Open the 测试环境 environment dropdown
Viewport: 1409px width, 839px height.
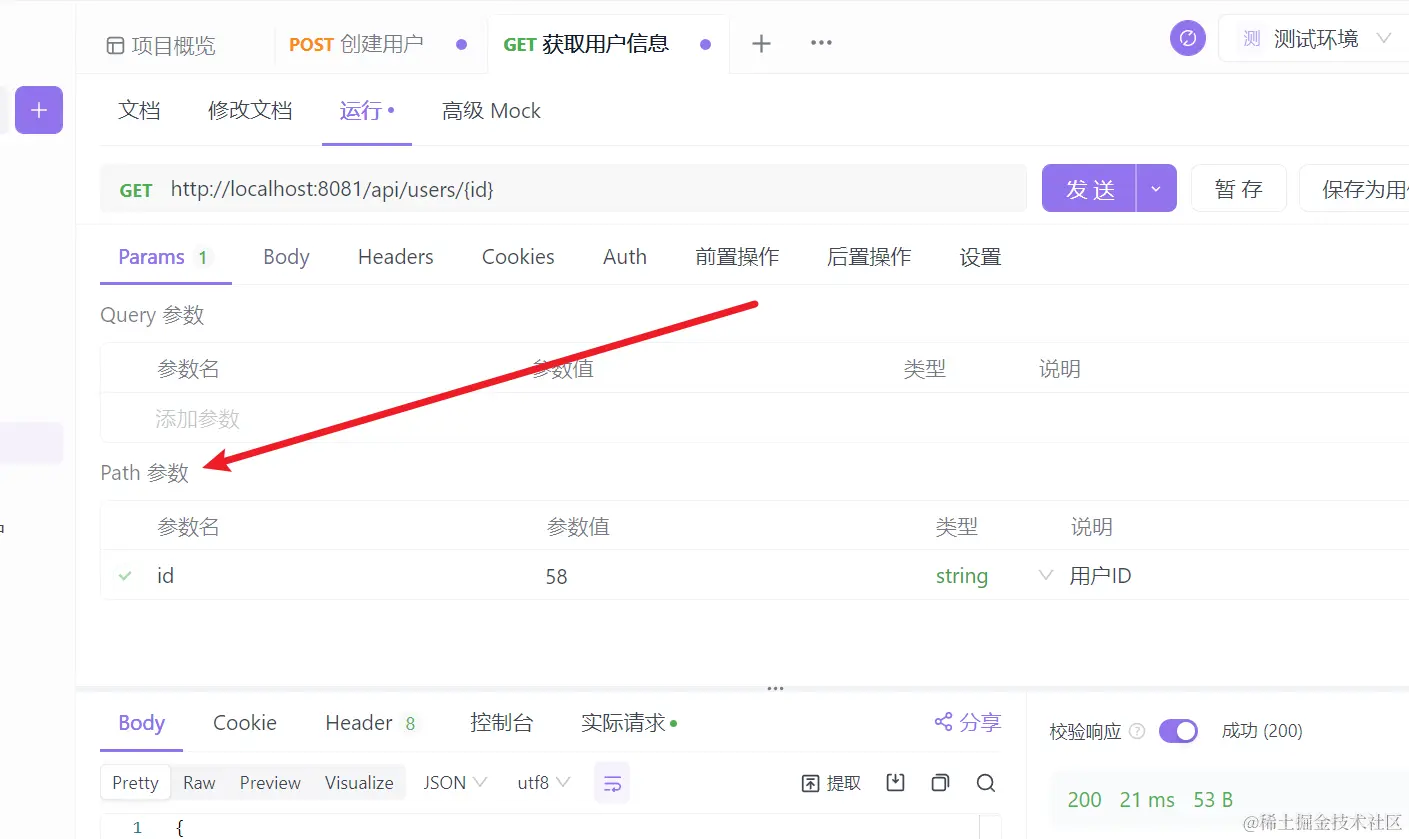point(1317,39)
